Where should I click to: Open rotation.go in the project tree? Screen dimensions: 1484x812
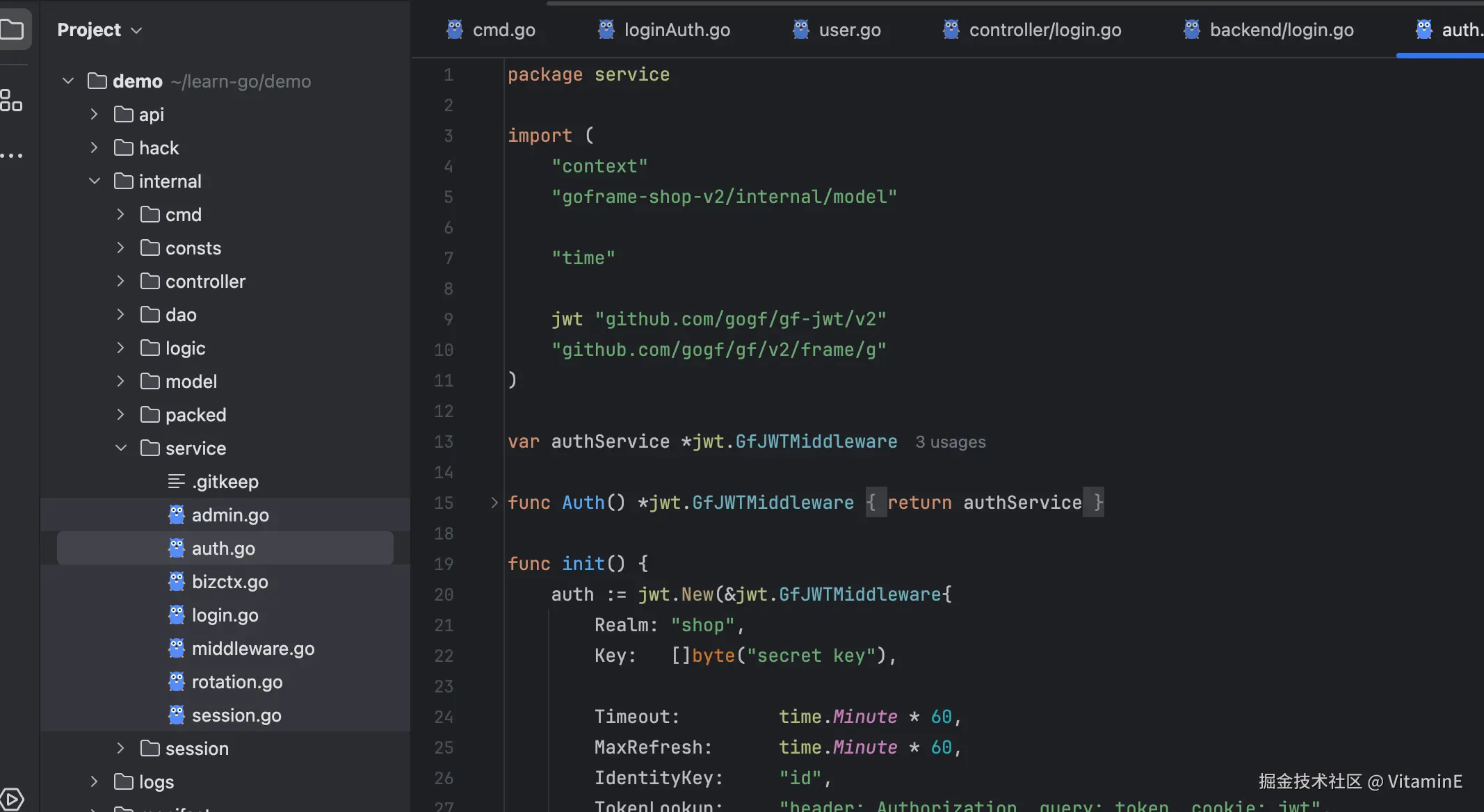(x=236, y=682)
